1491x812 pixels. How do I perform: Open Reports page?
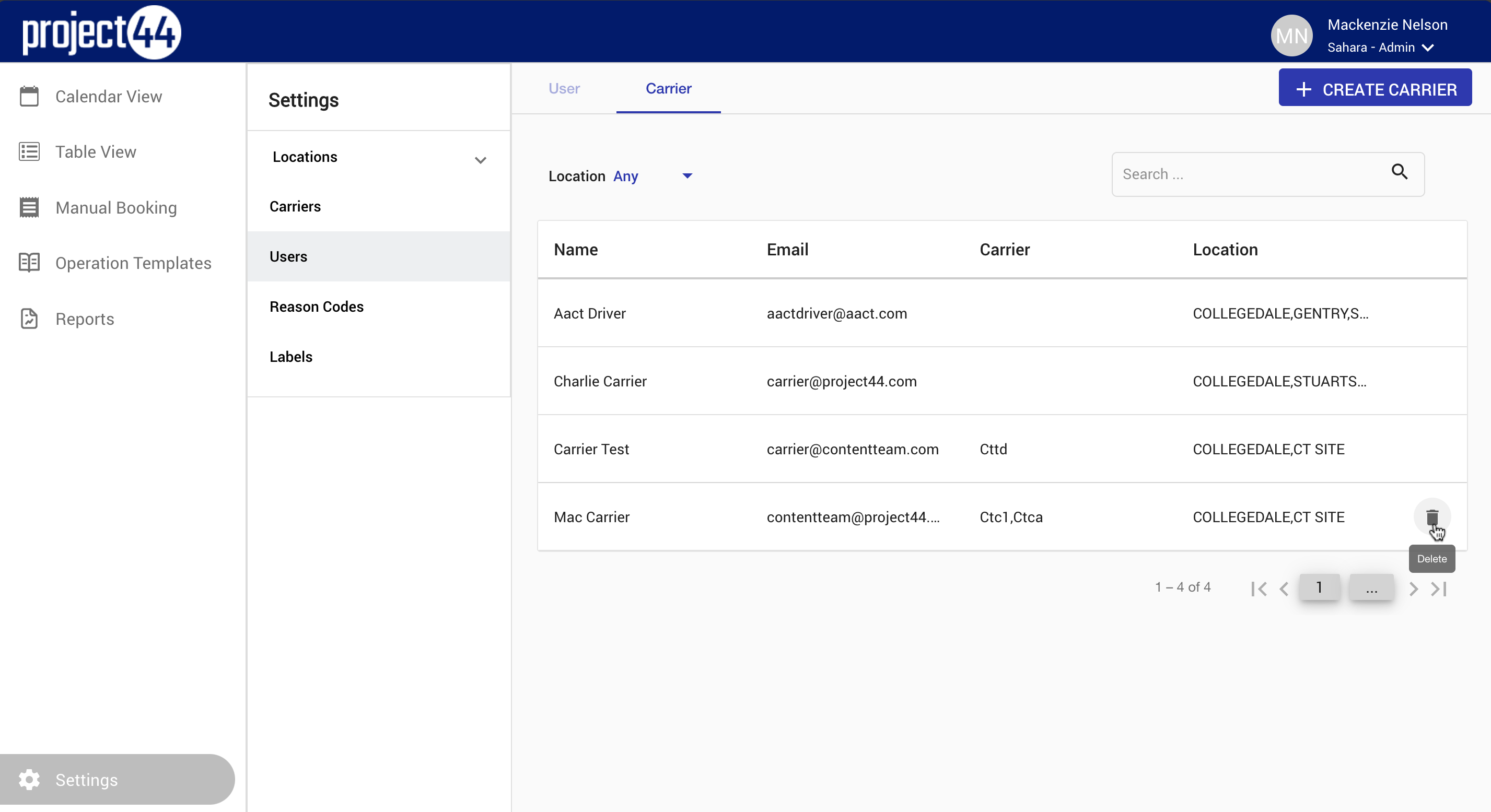pos(85,319)
